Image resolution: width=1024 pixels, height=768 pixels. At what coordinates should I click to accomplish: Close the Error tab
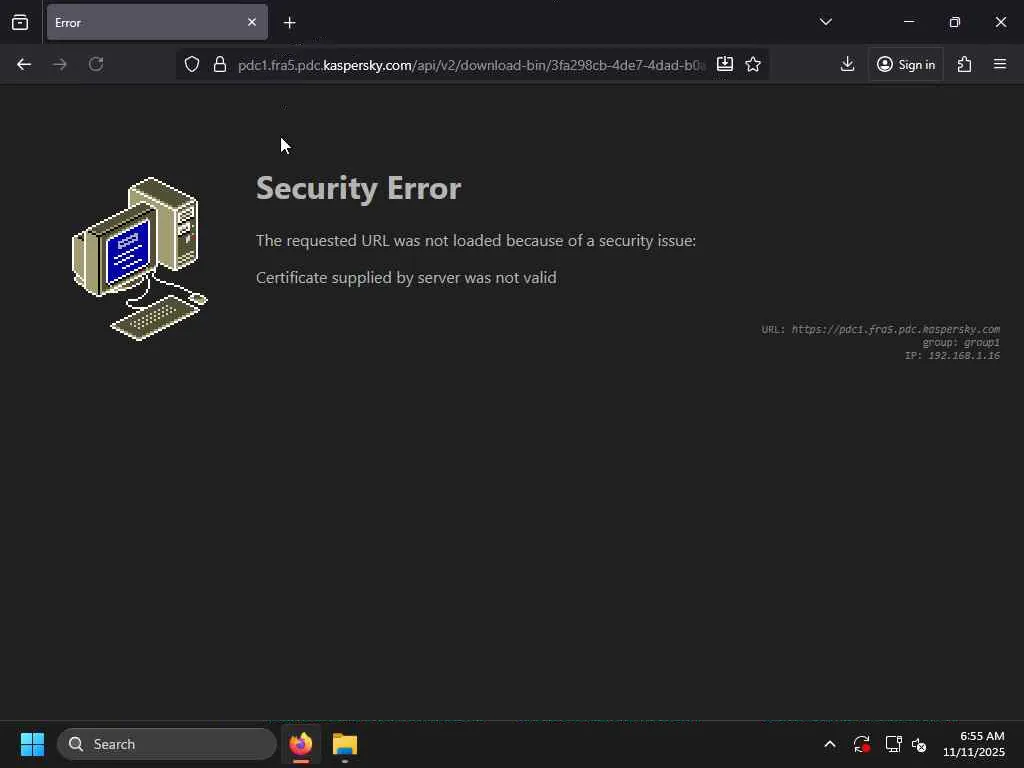251,22
